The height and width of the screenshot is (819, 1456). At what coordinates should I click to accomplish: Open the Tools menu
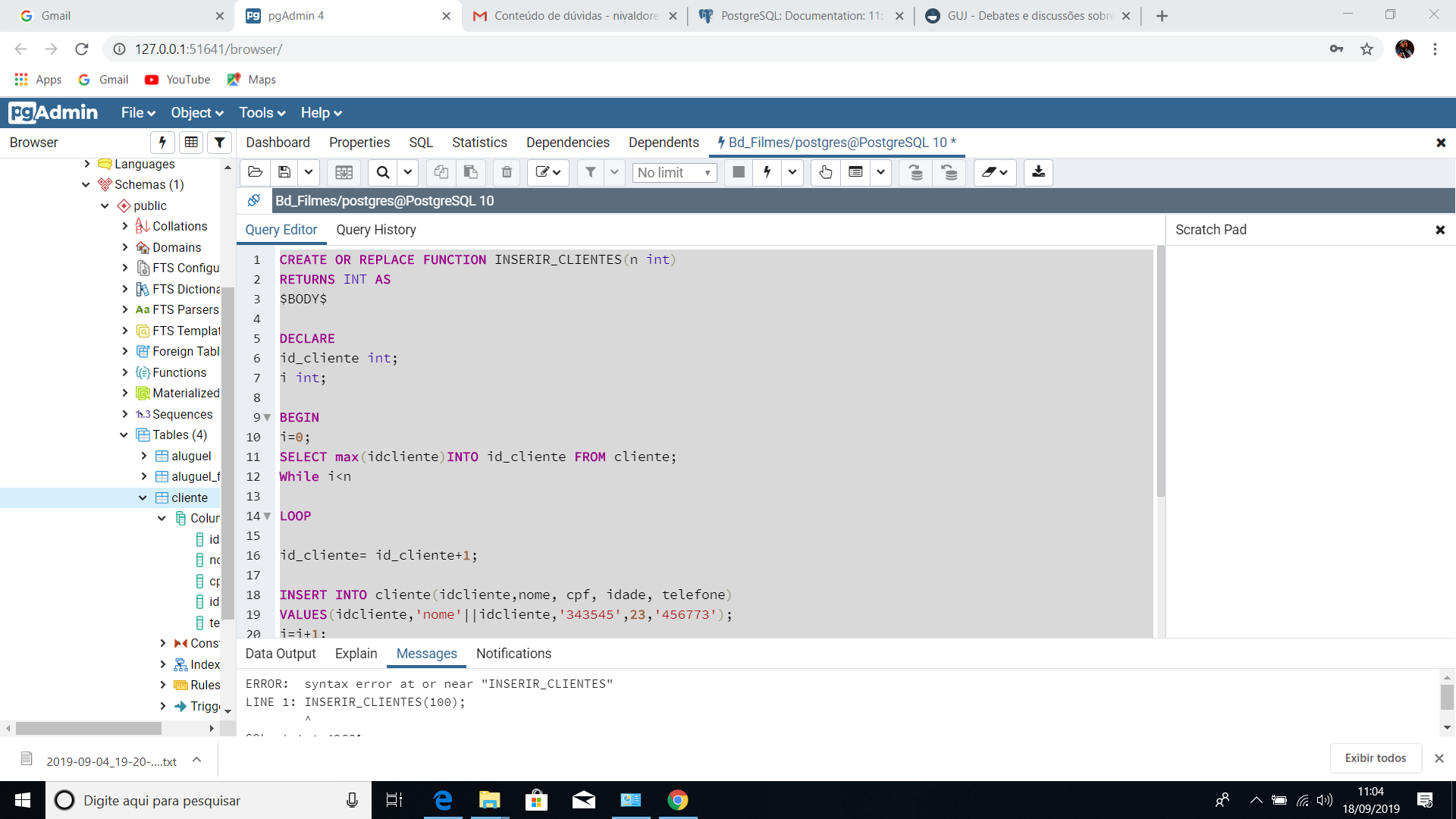tap(262, 113)
